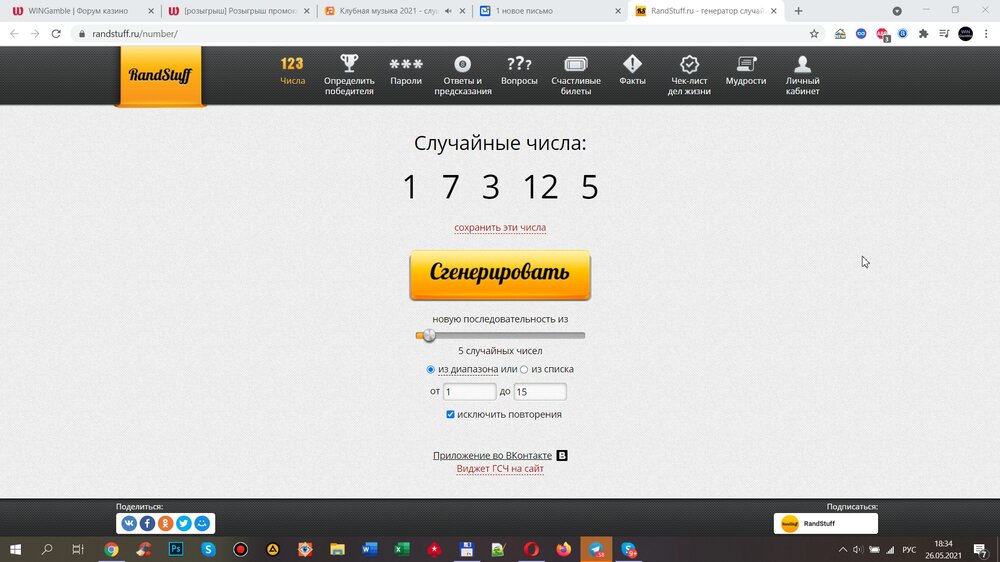This screenshot has width=1000, height=562.
Task: Select the «из списка» radio option
Action: click(x=524, y=370)
